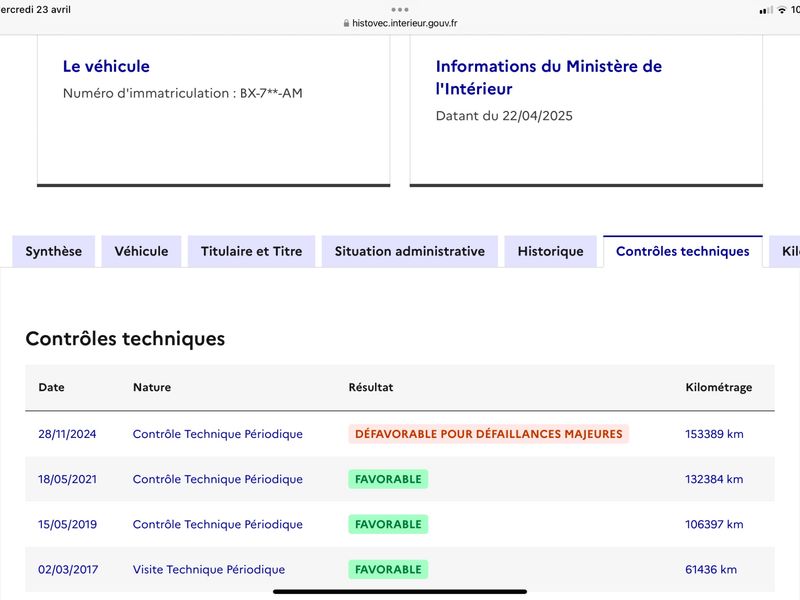Click the Favorable badge in the 18/05/2021 row
Screen dimensions: 800x600
(388, 479)
